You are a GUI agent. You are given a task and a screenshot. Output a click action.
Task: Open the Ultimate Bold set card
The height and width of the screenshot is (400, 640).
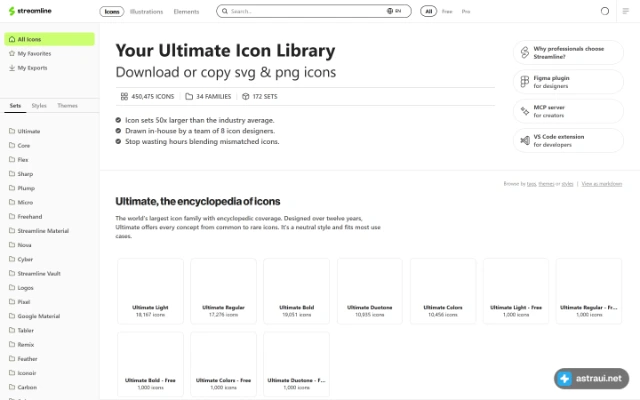pyautogui.click(x=296, y=291)
